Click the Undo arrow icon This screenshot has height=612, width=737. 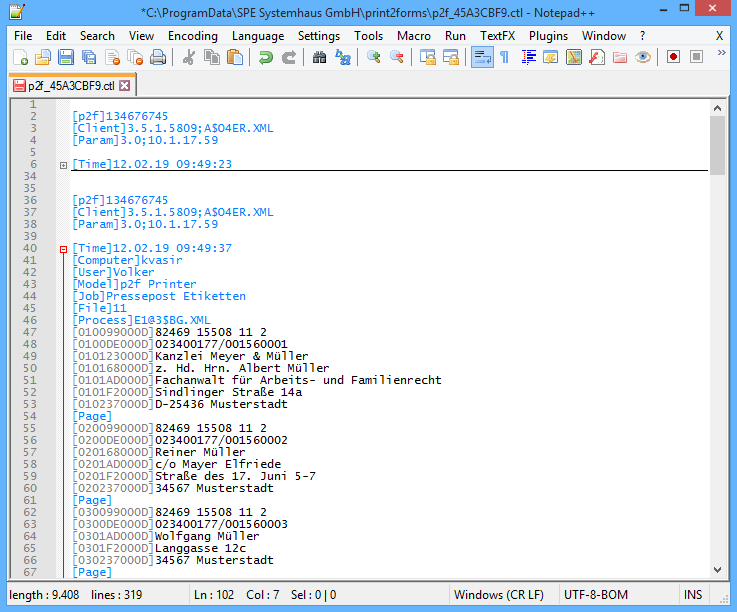[266, 57]
